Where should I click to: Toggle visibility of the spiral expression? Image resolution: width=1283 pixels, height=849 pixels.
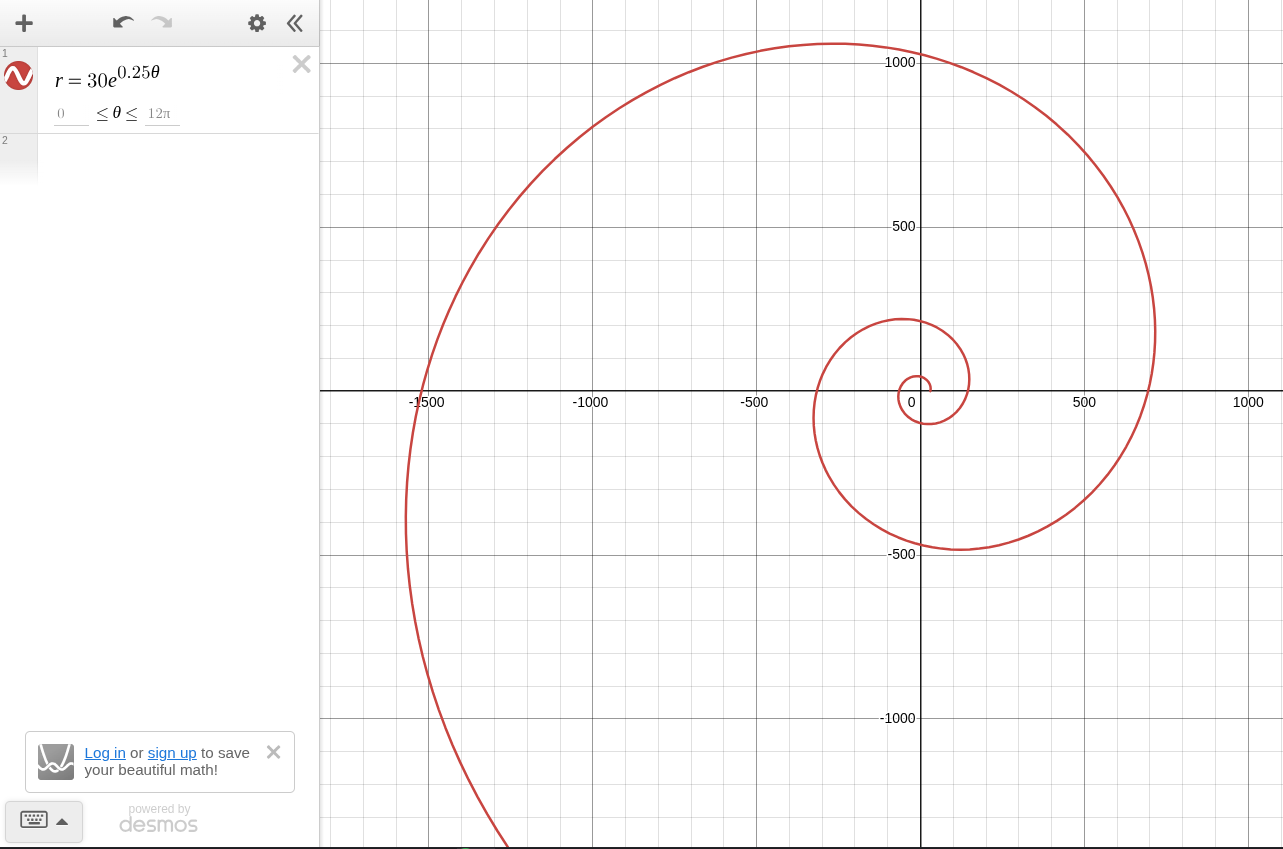(x=19, y=75)
